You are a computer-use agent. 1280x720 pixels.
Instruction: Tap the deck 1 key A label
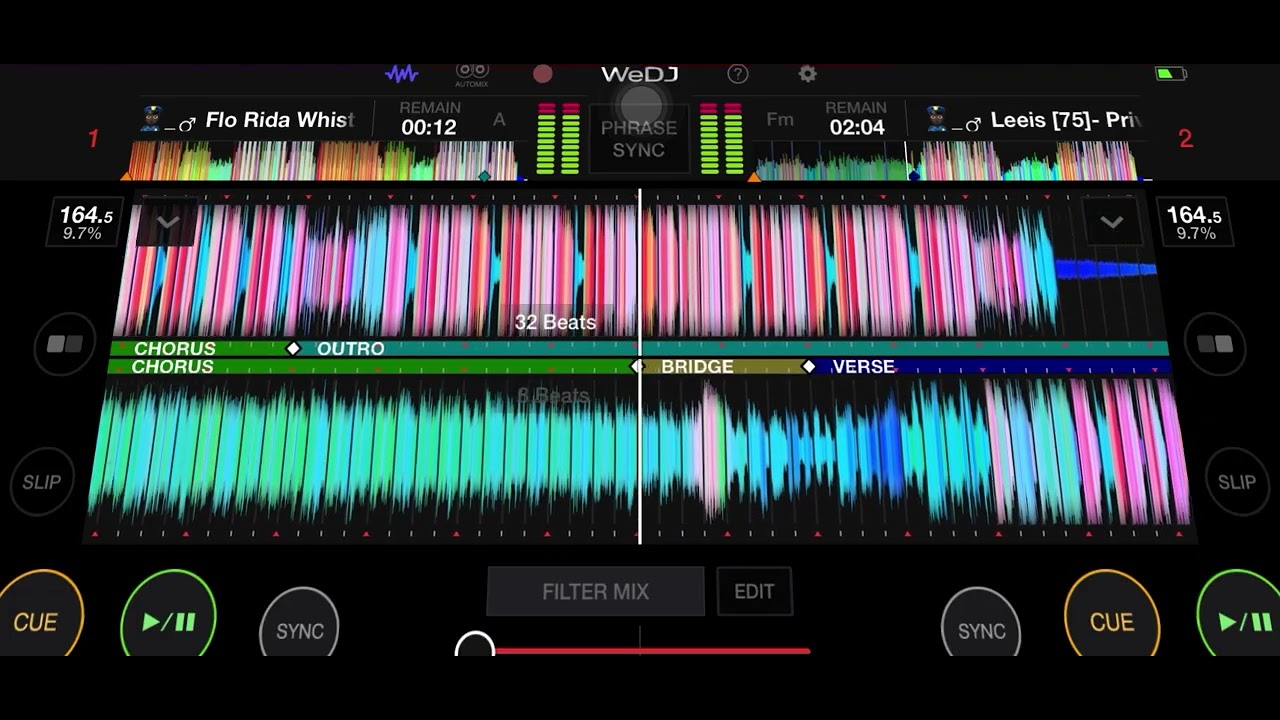pyautogui.click(x=499, y=120)
